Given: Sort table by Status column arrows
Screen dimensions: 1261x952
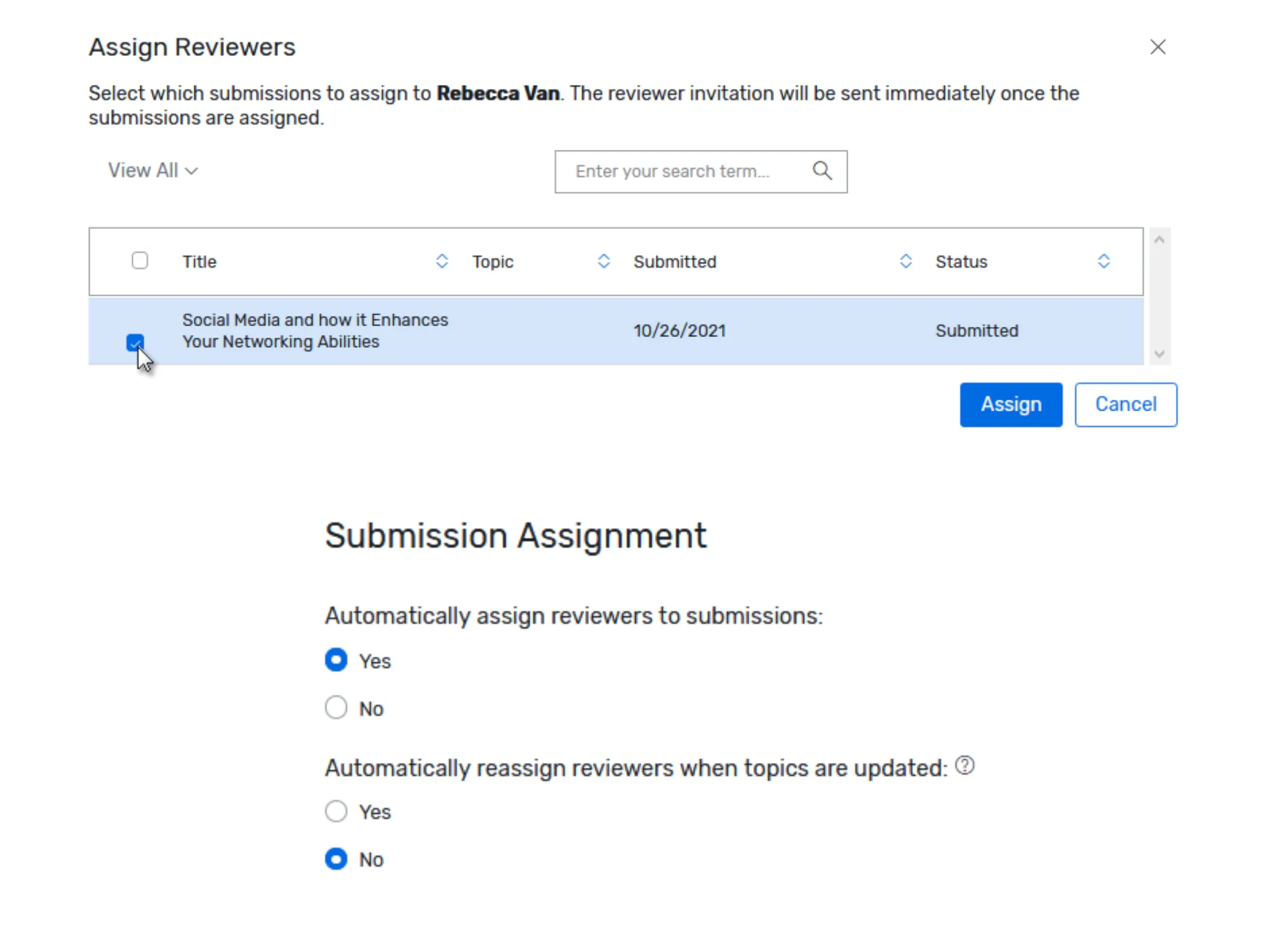Looking at the screenshot, I should pyautogui.click(x=1104, y=261).
